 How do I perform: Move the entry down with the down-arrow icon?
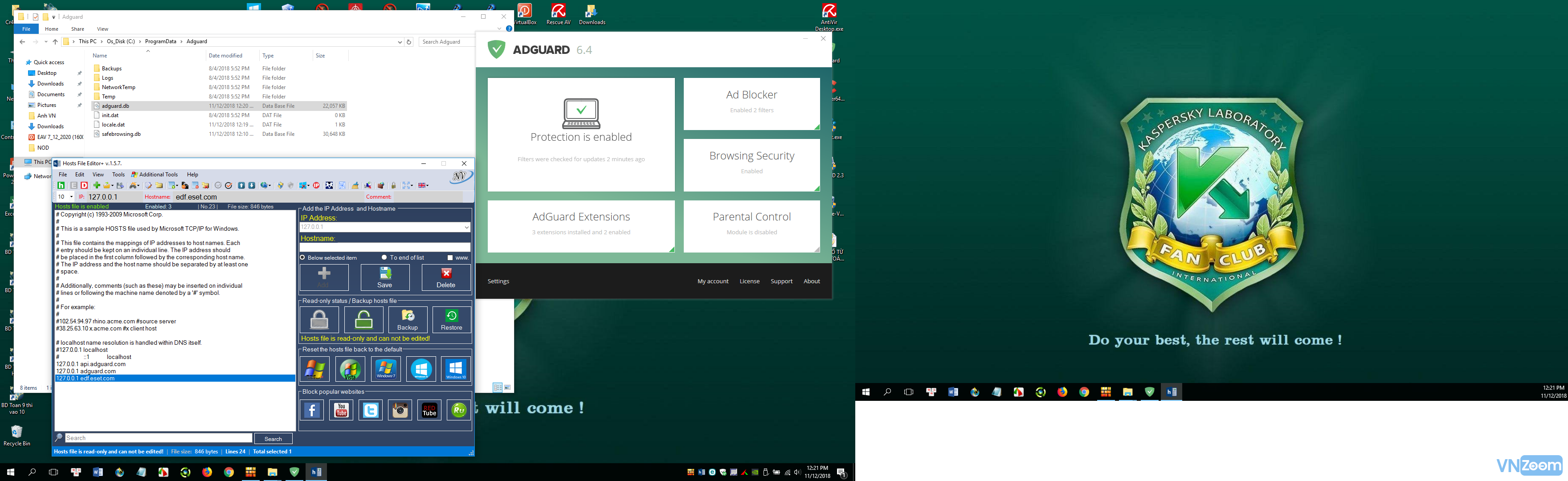[252, 185]
